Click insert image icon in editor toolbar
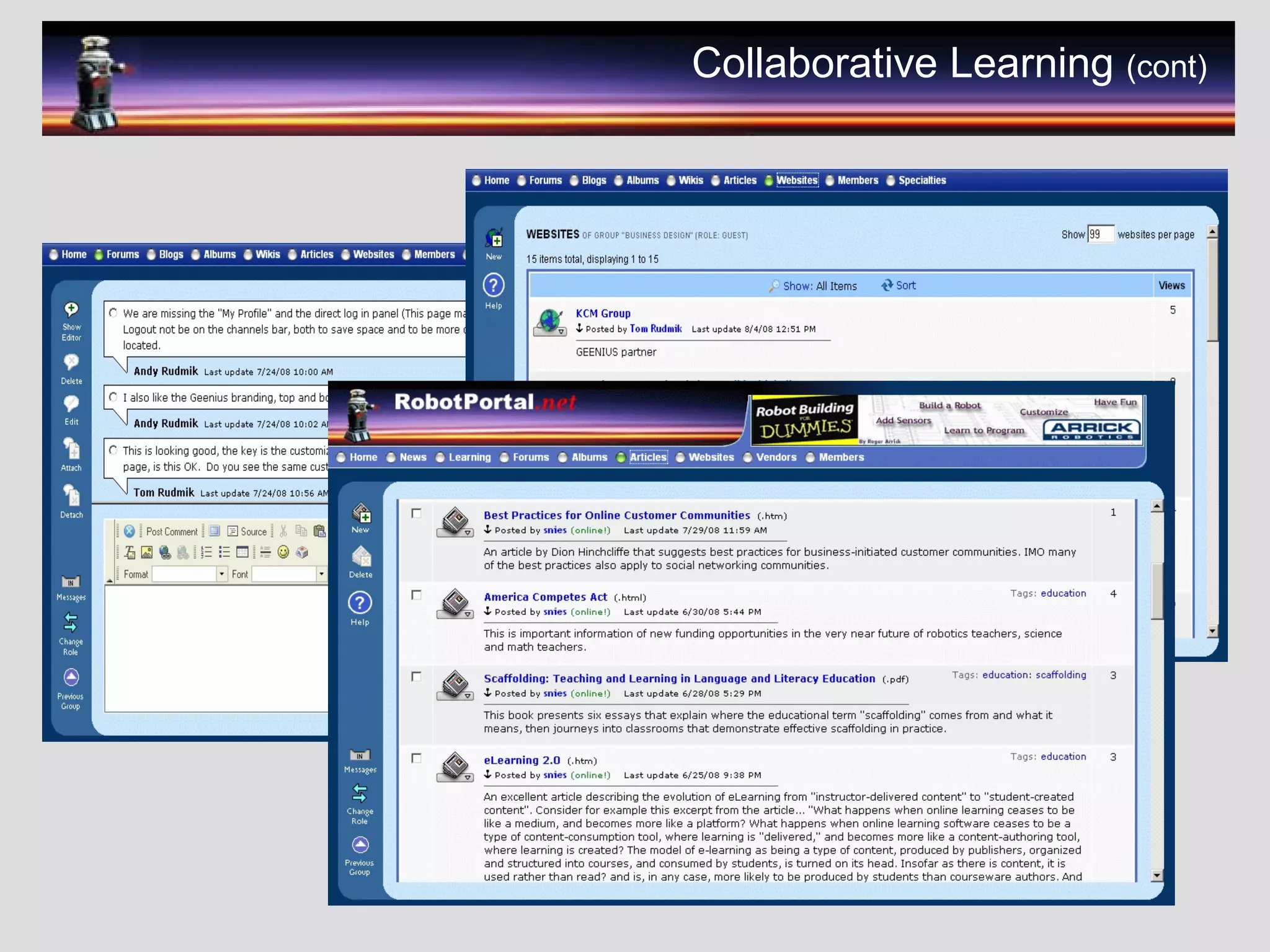This screenshot has width=1270, height=952. pyautogui.click(x=147, y=552)
